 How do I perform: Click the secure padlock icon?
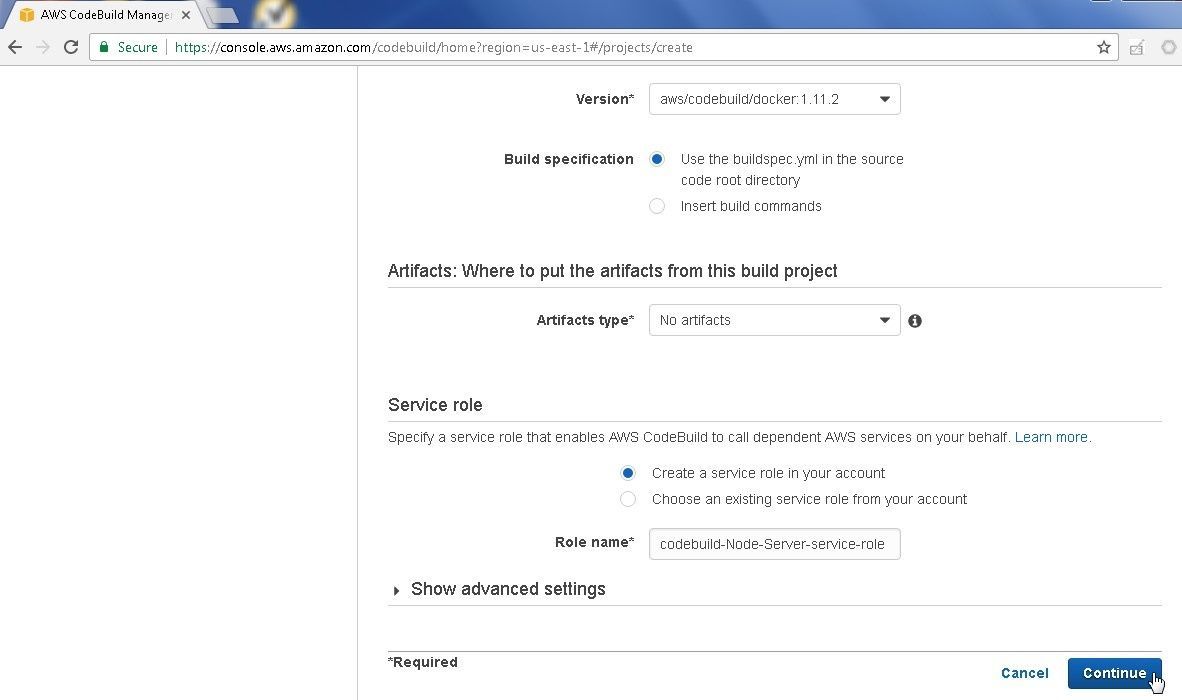(104, 47)
